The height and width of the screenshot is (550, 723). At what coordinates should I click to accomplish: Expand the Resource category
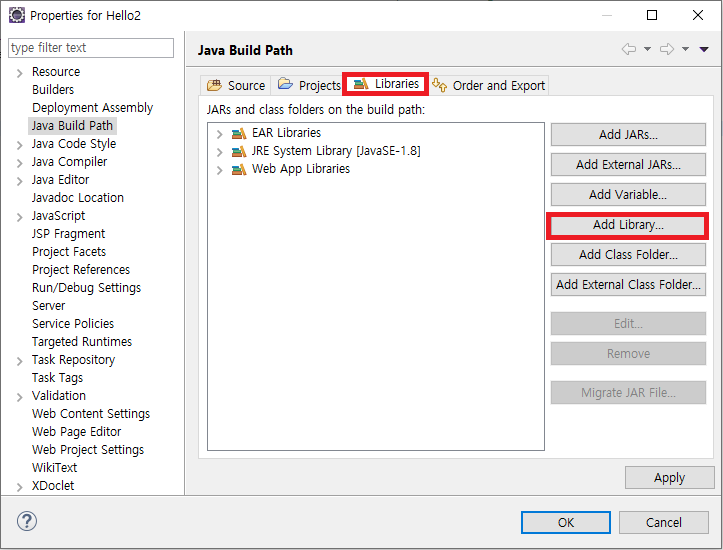[x=19, y=73]
